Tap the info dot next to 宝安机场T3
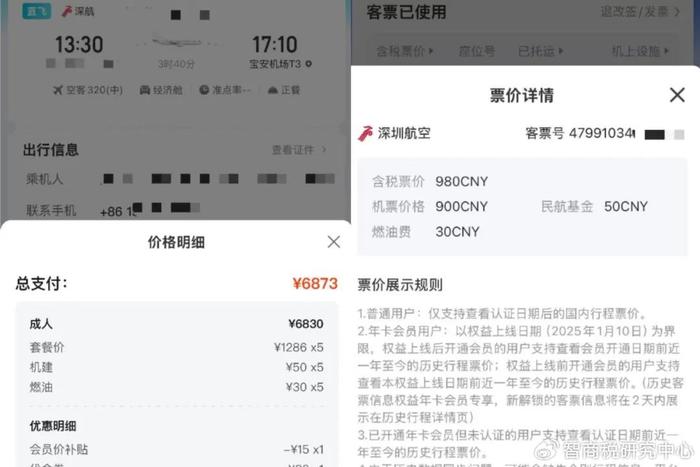 [x=308, y=64]
